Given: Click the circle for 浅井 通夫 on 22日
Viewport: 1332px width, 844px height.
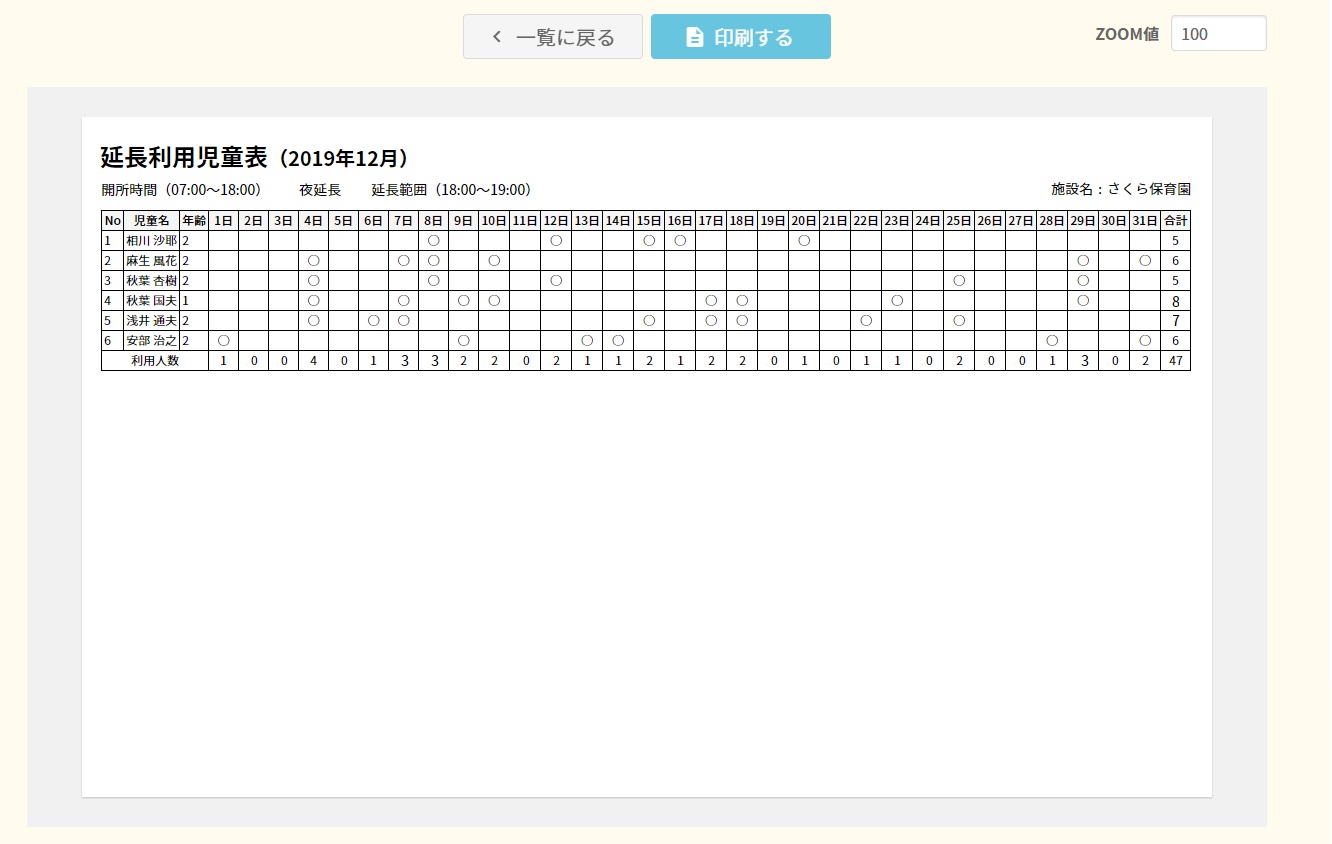Looking at the screenshot, I should [x=866, y=321].
